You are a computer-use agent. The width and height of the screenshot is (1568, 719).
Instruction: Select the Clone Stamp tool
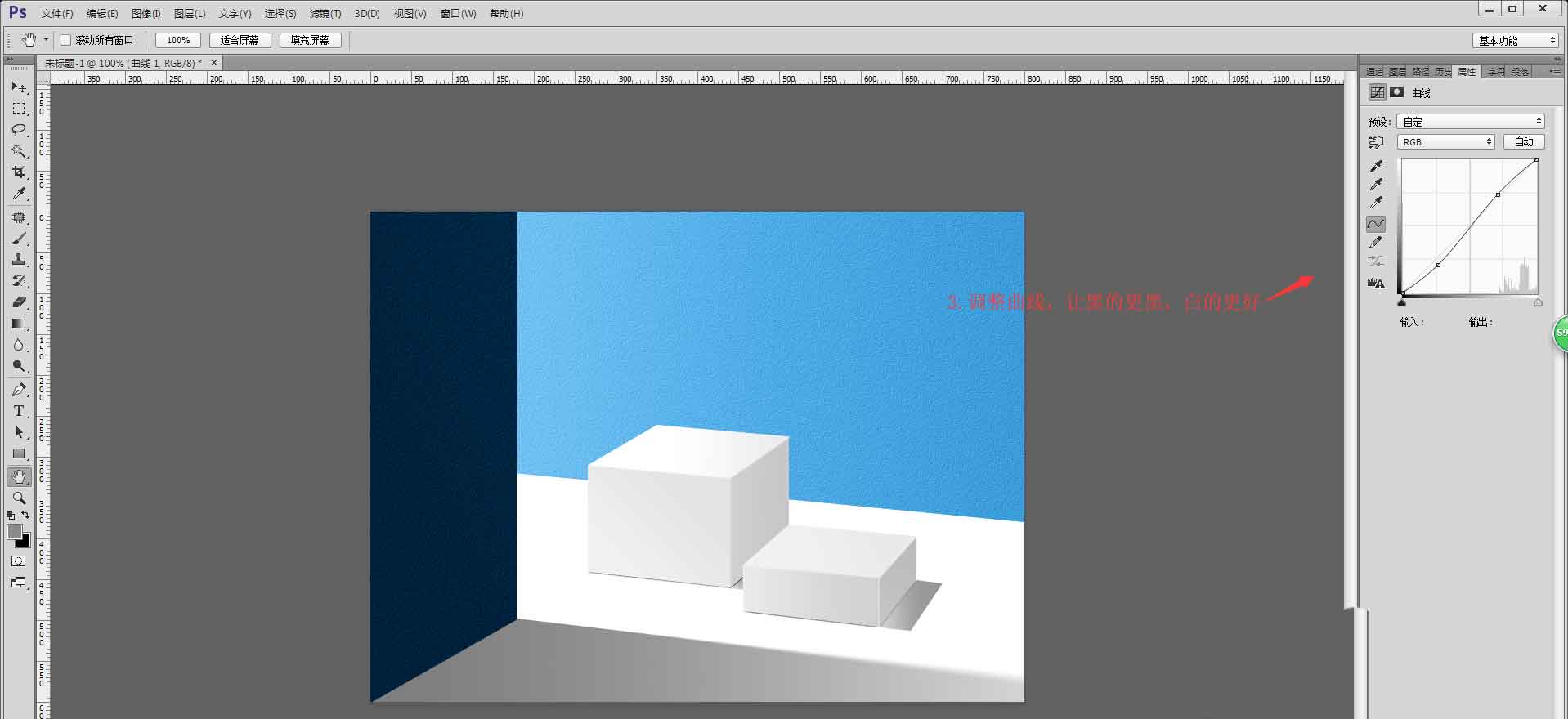click(19, 260)
